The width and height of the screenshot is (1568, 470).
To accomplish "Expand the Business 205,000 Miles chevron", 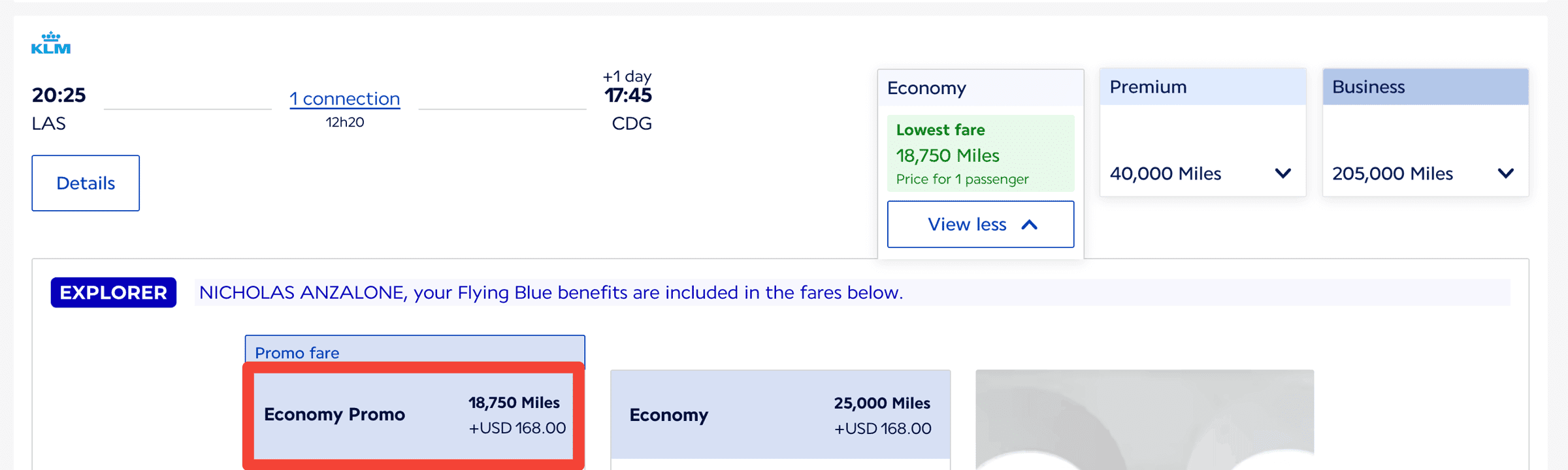I will [1505, 174].
